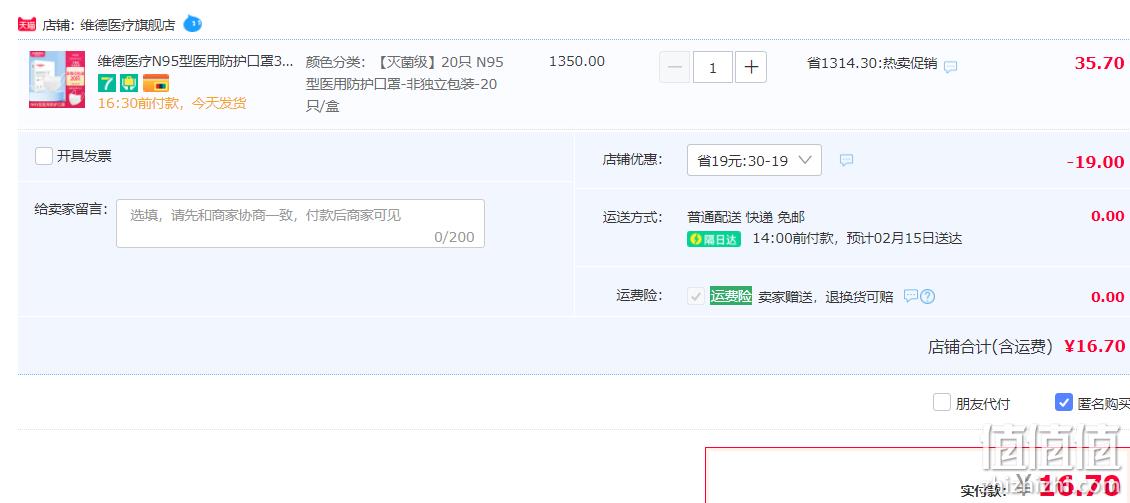Tick the 开具发票 checkbox
This screenshot has height=503, width=1130.
(44, 156)
